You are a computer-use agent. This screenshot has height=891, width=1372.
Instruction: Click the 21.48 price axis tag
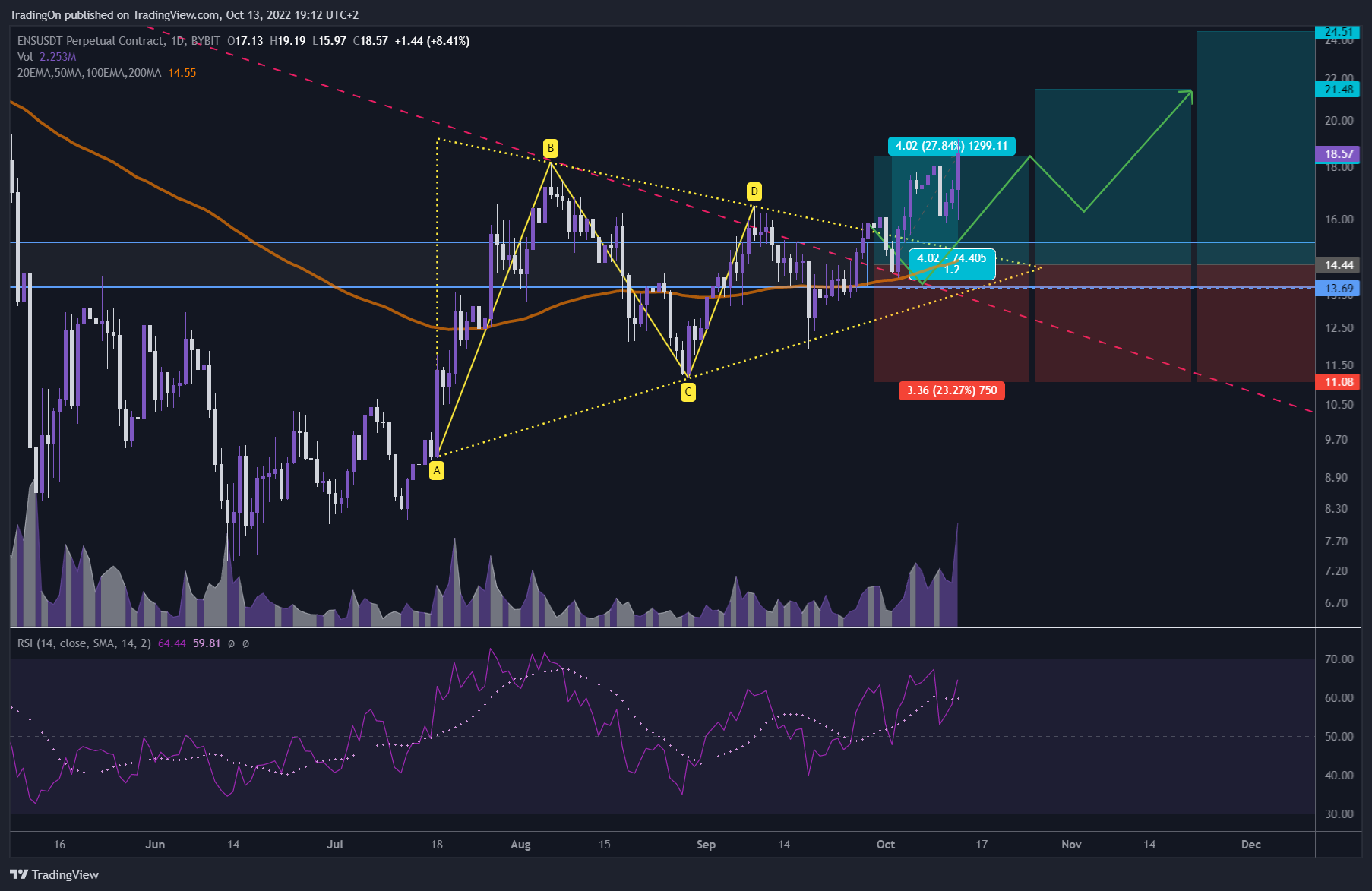(x=1338, y=90)
